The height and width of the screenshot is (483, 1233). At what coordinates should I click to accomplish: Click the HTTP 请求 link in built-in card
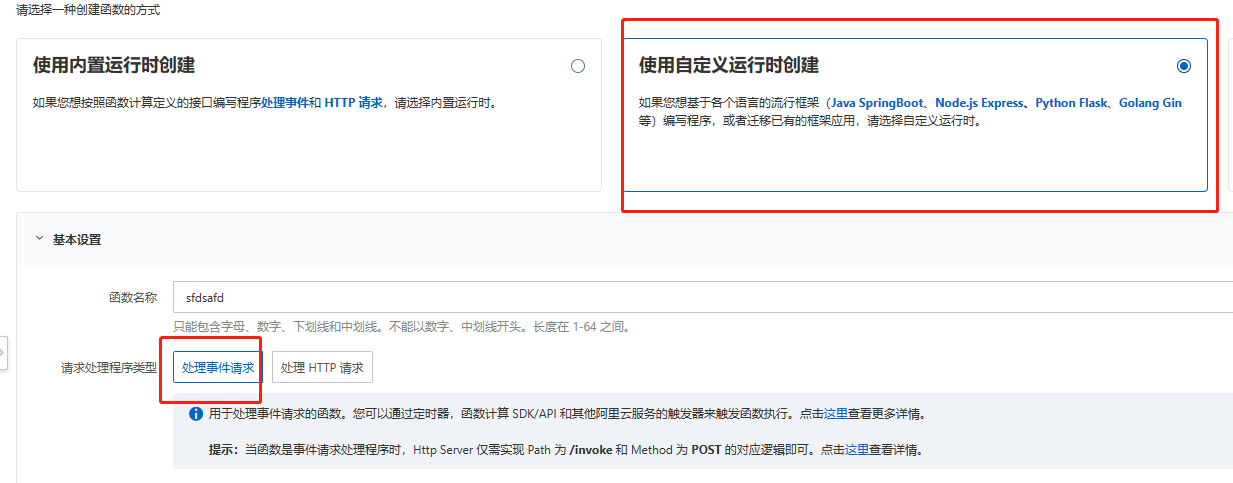point(353,102)
